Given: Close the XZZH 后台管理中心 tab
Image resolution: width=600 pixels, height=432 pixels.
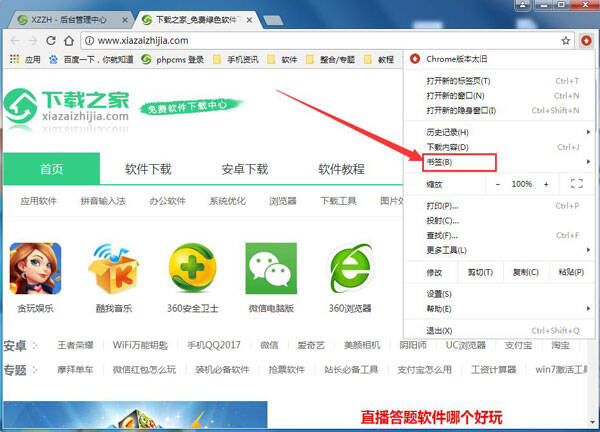Looking at the screenshot, I should [x=125, y=20].
